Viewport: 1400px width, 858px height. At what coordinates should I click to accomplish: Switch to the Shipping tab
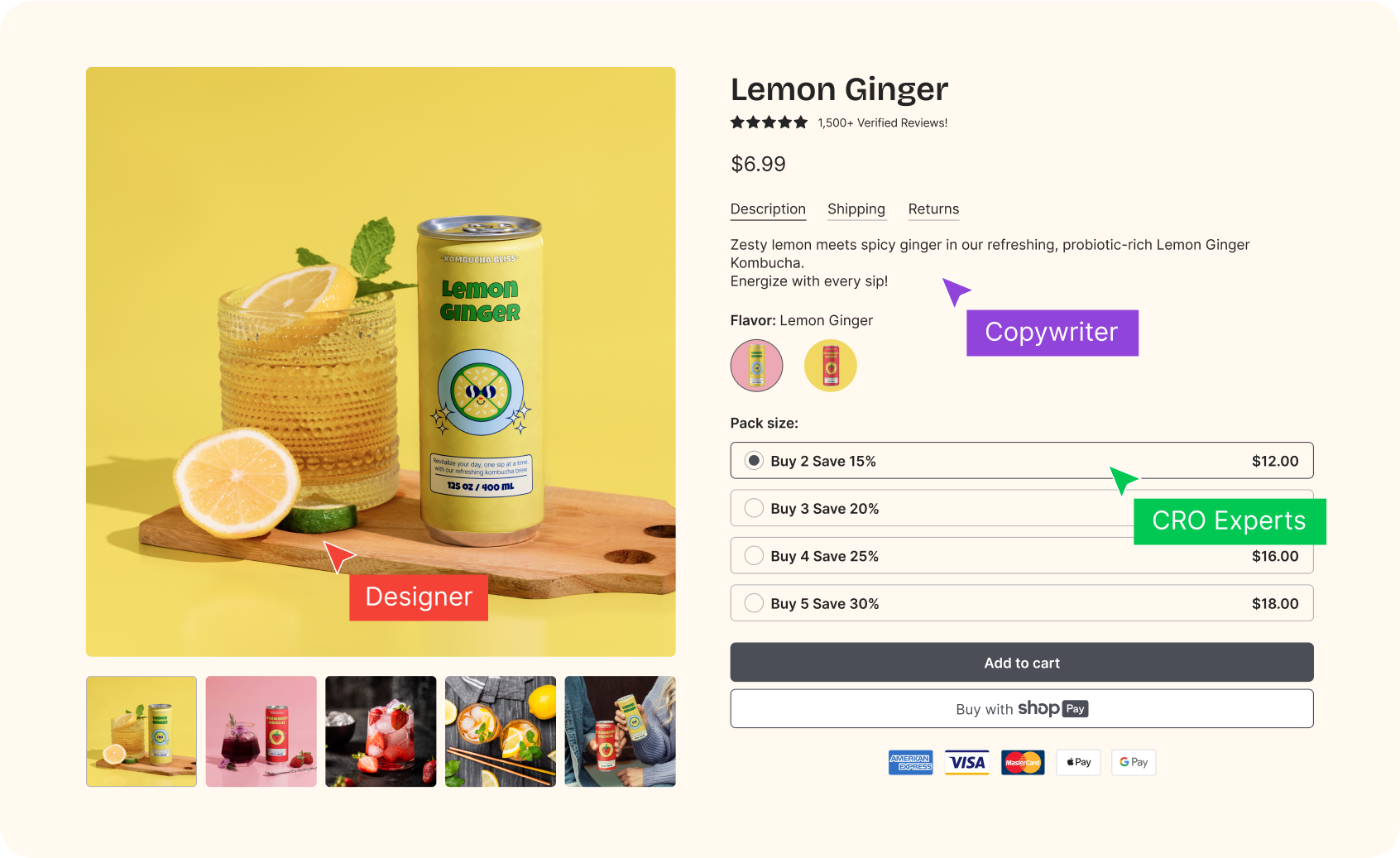coord(856,209)
